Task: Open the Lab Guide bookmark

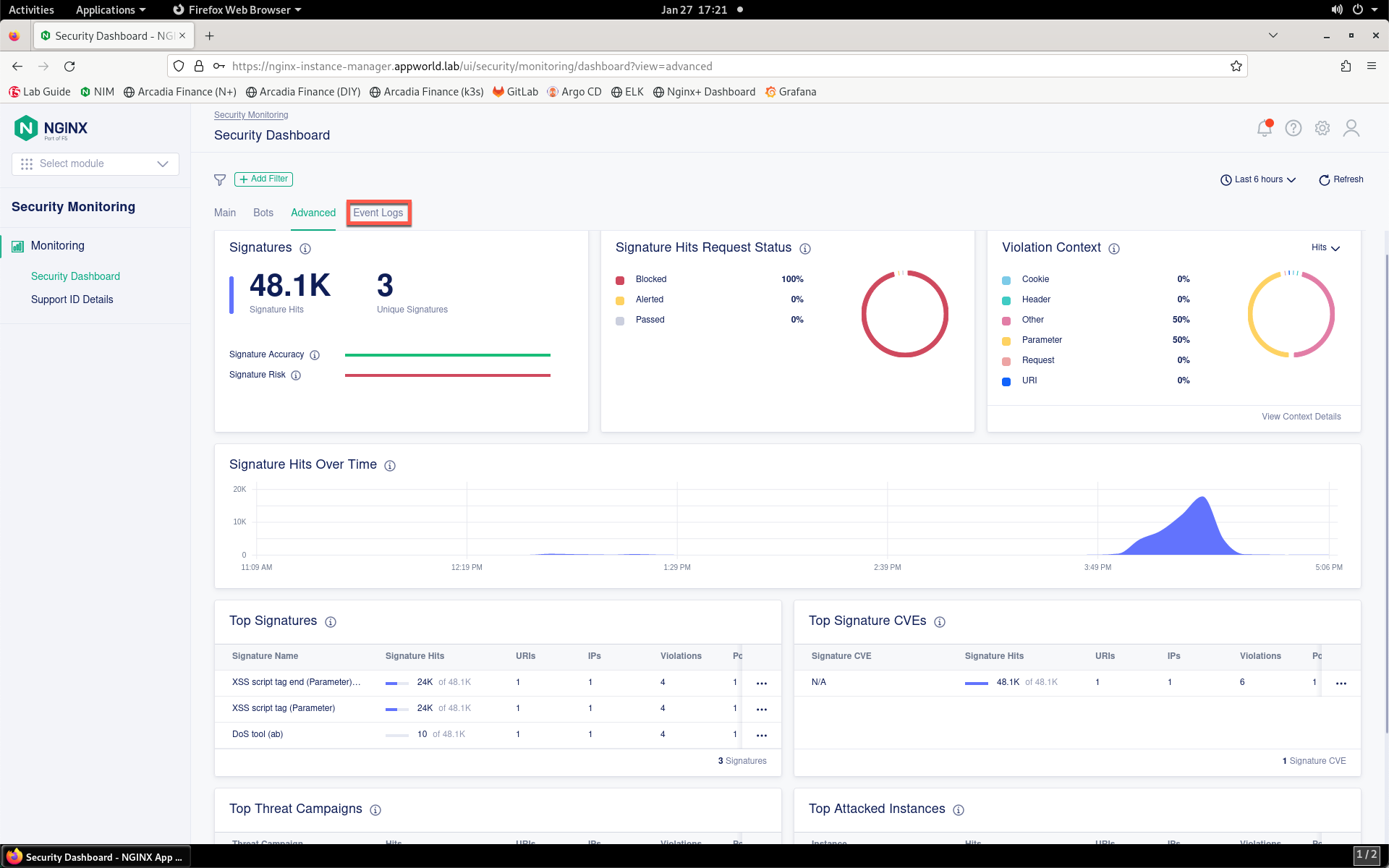Action: pyautogui.click(x=40, y=92)
